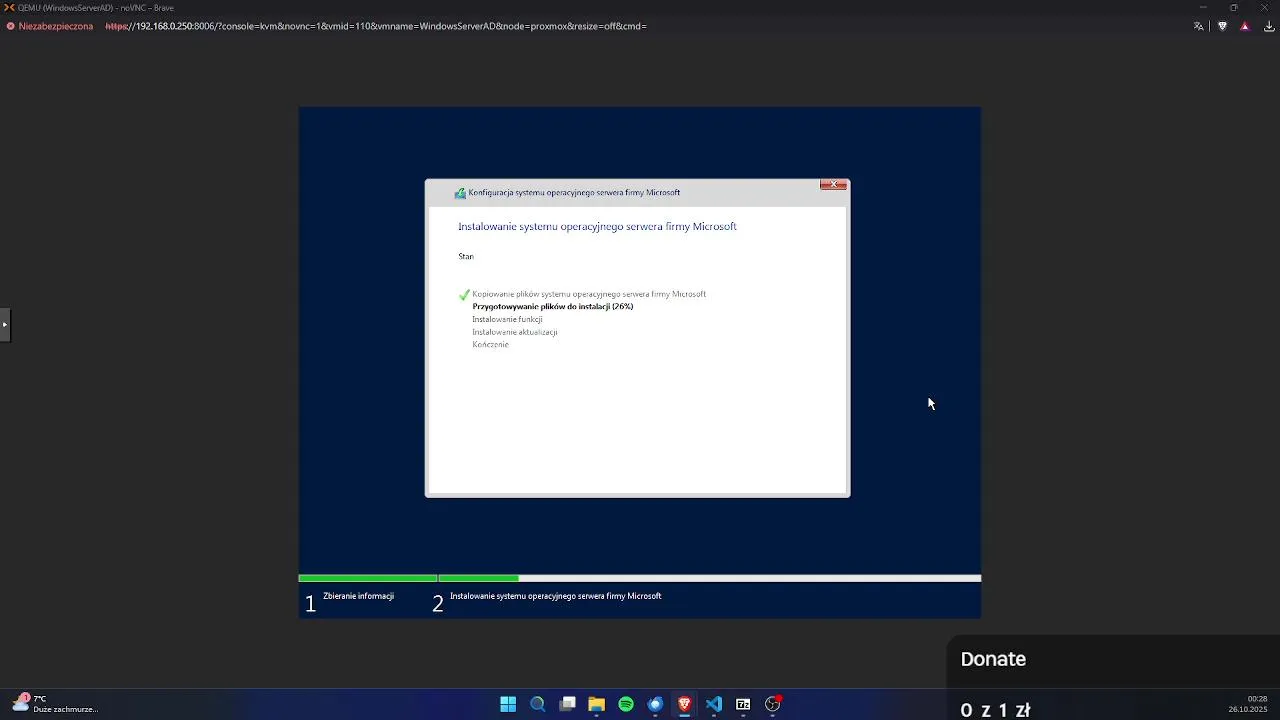Image resolution: width=1280 pixels, height=720 pixels.
Task: Open Thunderbird icon on taskbar
Action: 655,704
